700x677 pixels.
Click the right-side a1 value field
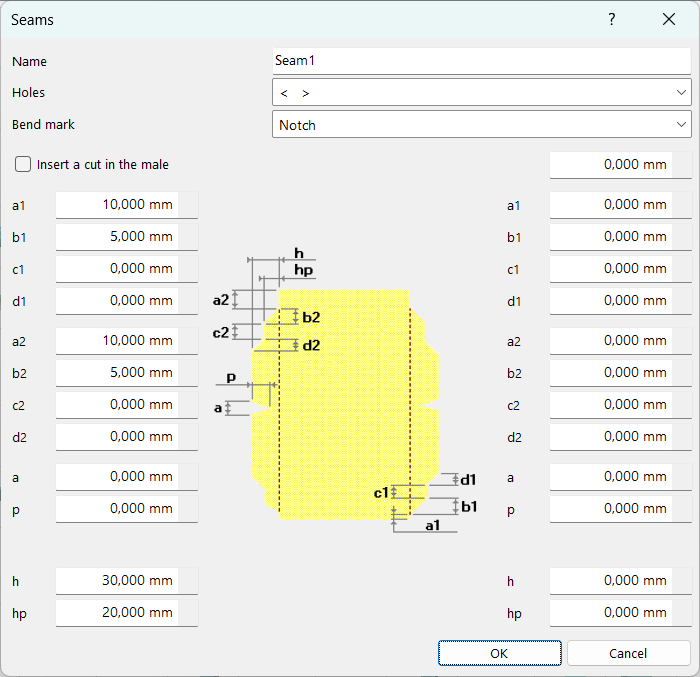611,205
